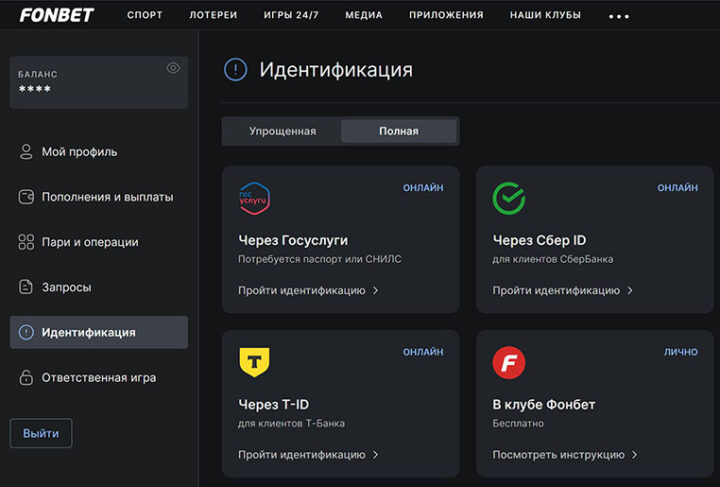The image size is (720, 487).
Task: Click the ОНЛАЙН label on Т-ID card
Action: pos(423,352)
